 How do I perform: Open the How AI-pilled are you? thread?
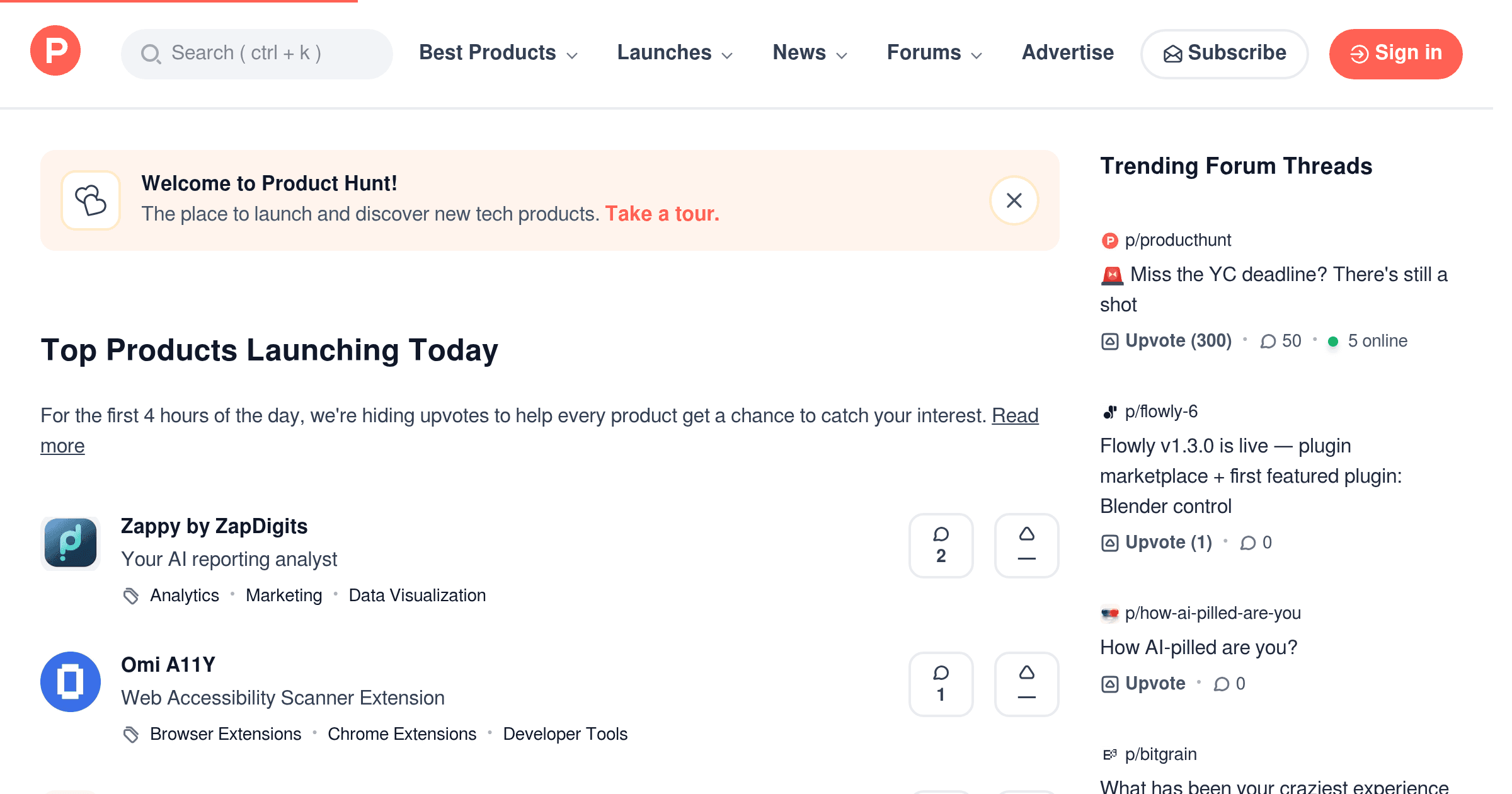[1199, 648]
